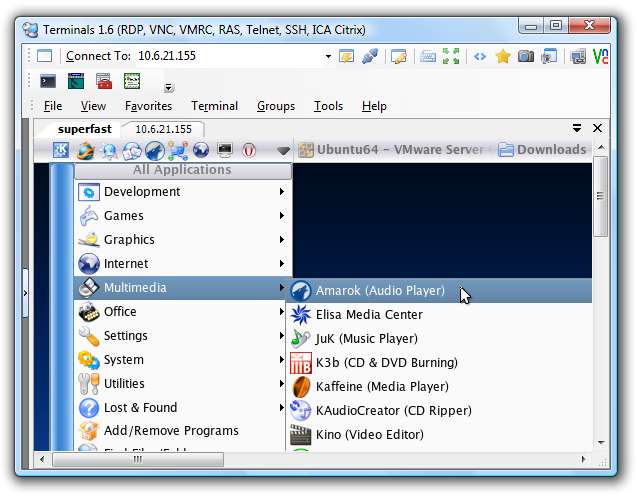Click the connect arrow icon beside address
The image size is (637, 496).
click(346, 56)
